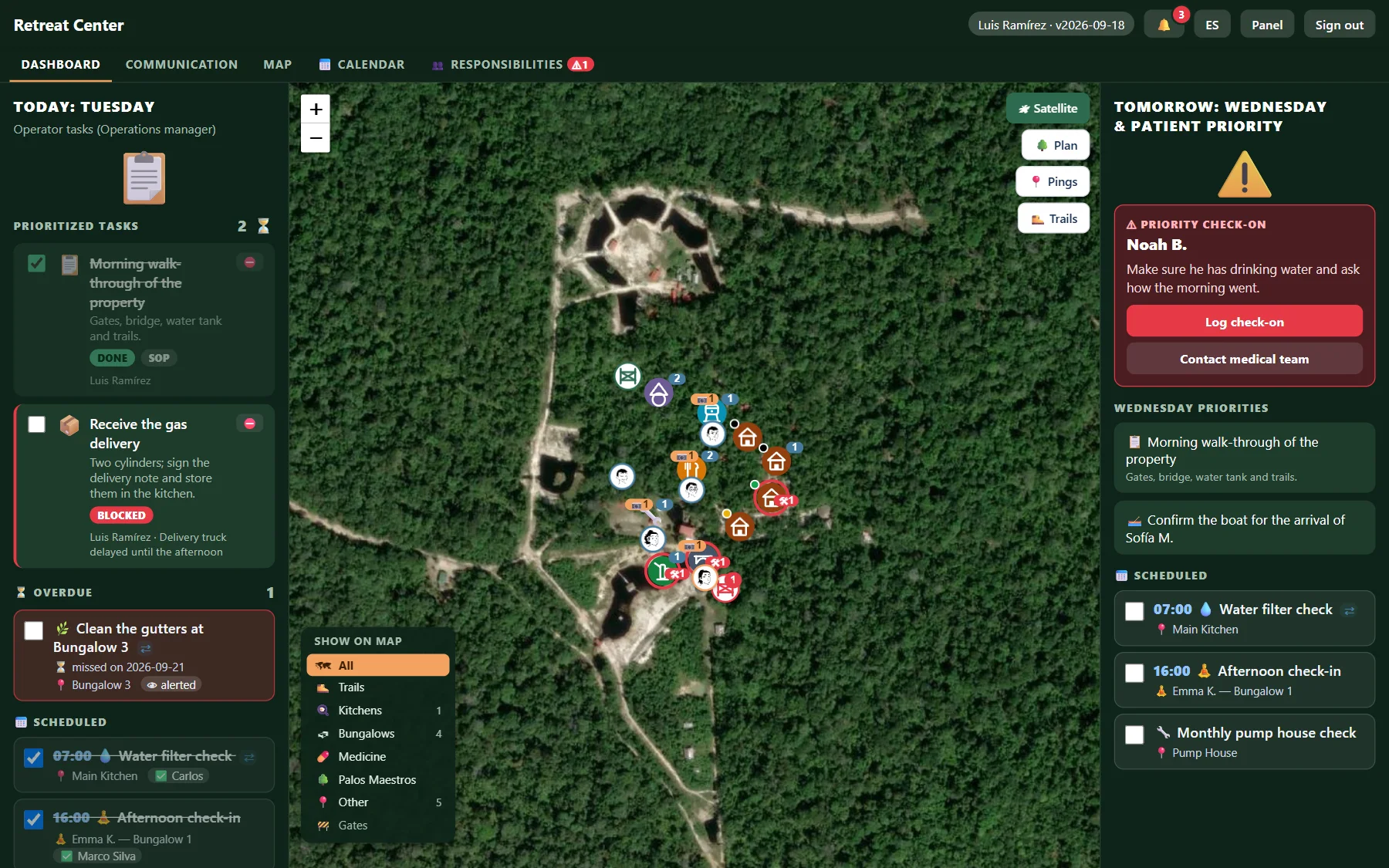Check Clean the gutters at Bungalow 3
Image resolution: width=1389 pixels, height=868 pixels.
click(34, 630)
